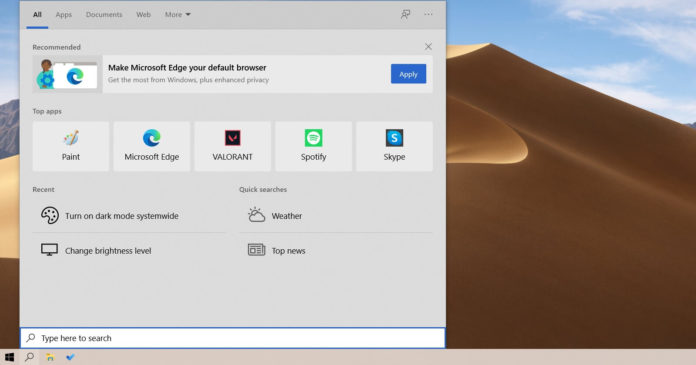Select the All tab
The width and height of the screenshot is (696, 365).
click(37, 15)
